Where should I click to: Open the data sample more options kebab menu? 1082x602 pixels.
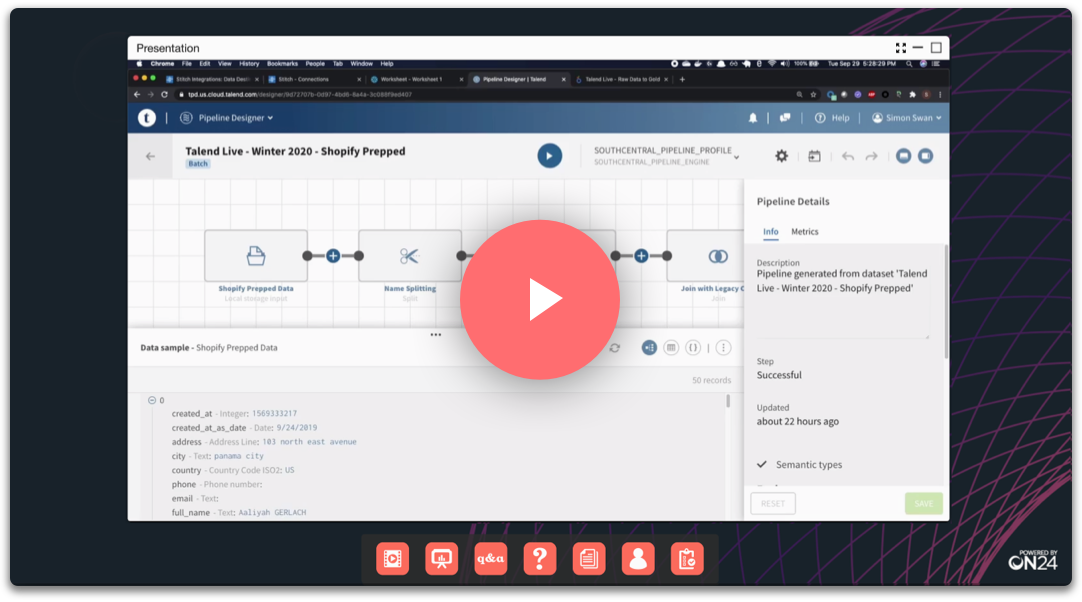(723, 348)
